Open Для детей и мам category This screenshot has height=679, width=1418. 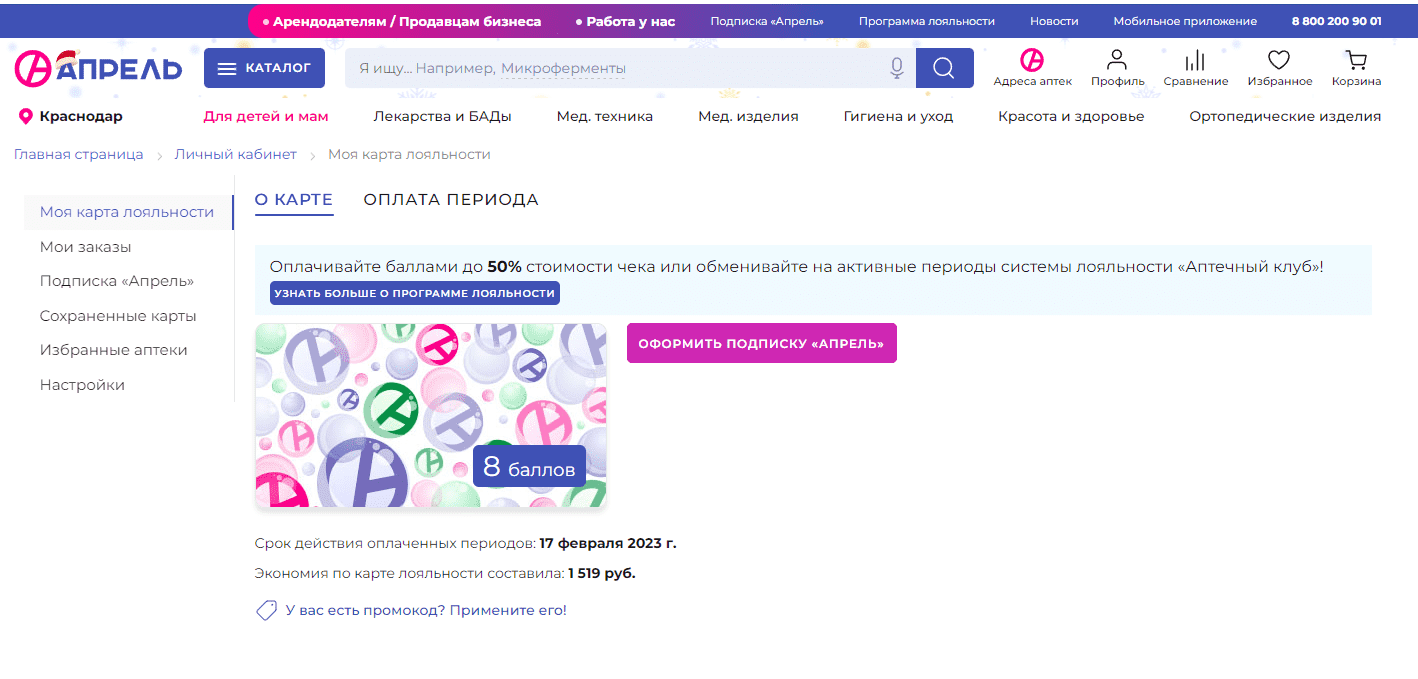266,116
